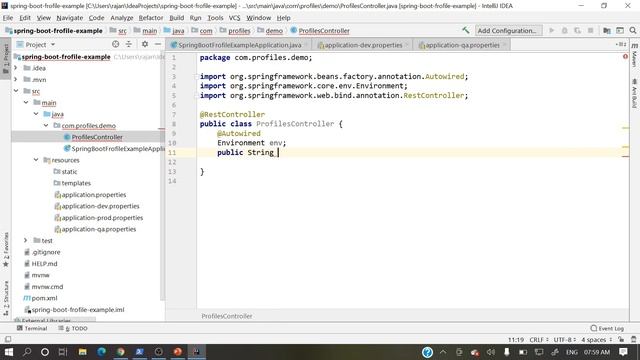Select HELP.md file
The image size is (640, 360).
pos(44,264)
